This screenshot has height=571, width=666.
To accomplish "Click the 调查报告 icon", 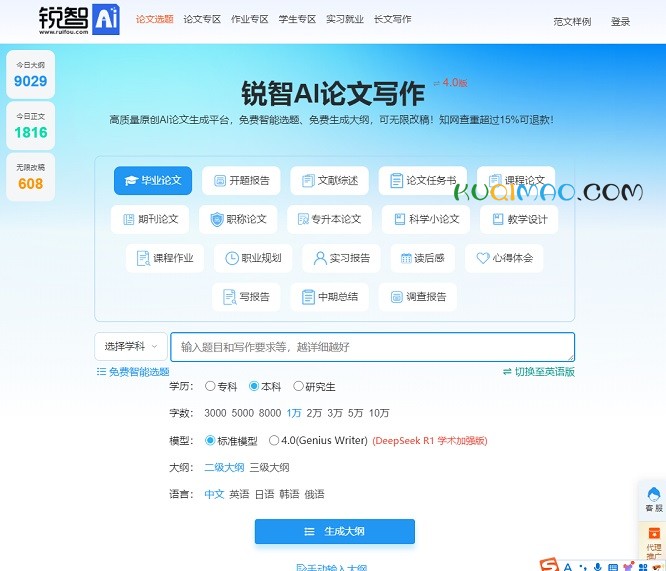I will (x=396, y=297).
